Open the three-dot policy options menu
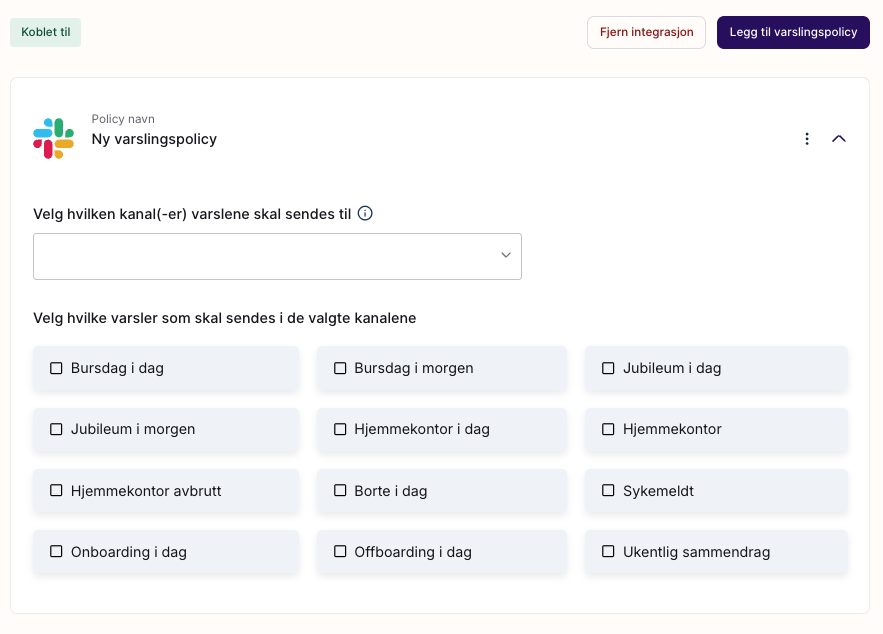 [x=807, y=139]
